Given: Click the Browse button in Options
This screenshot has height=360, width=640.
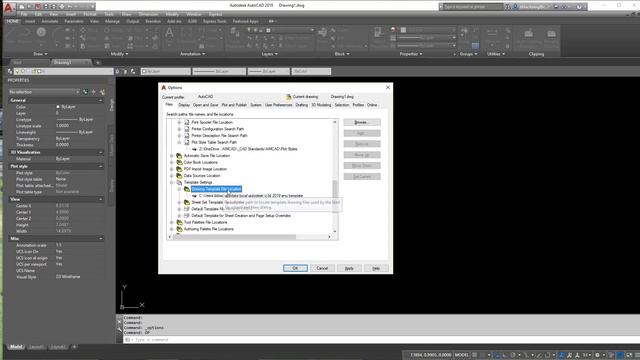Looking at the screenshot, I should click(x=362, y=122).
